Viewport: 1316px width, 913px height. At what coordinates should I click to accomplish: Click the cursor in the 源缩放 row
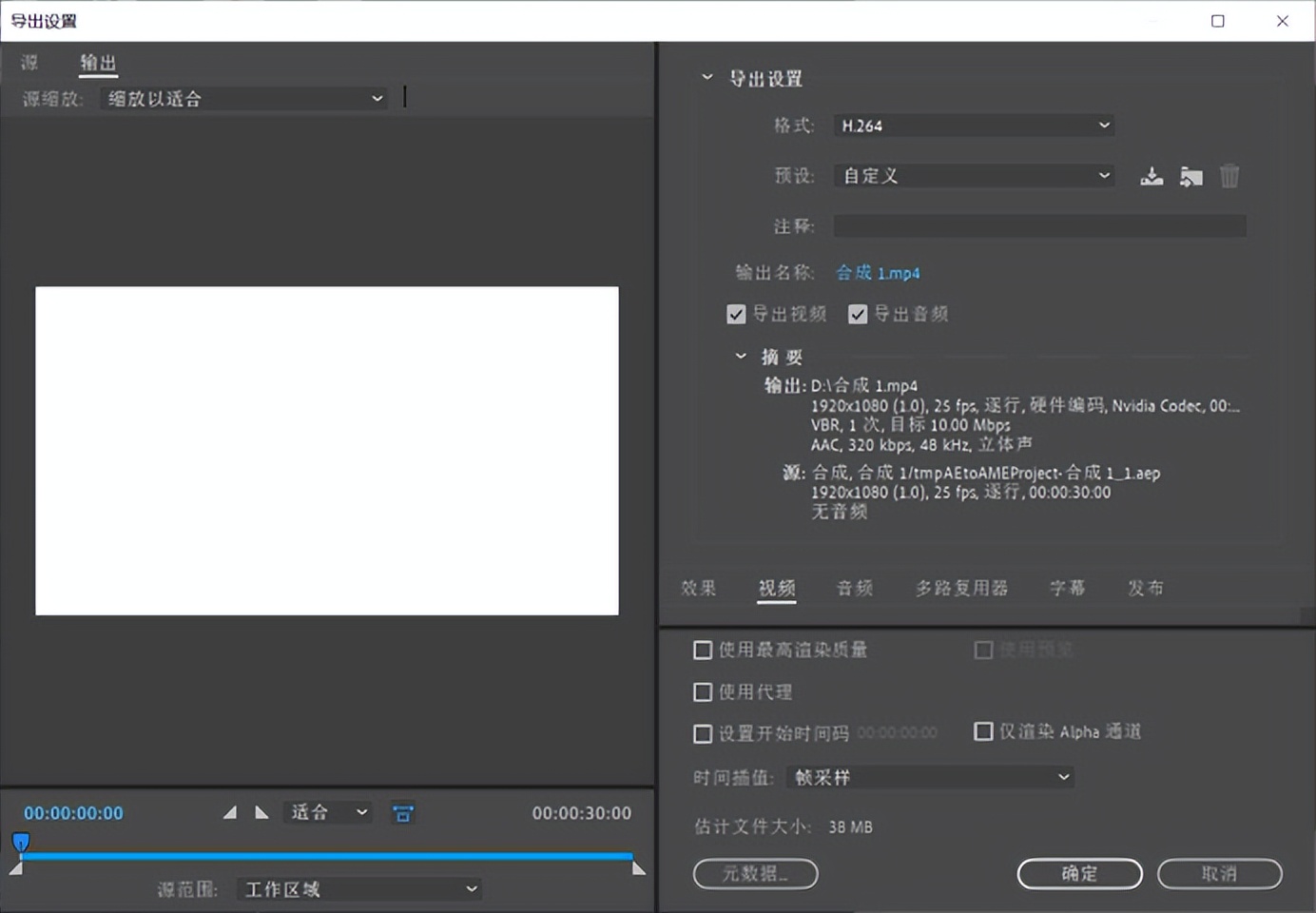(x=404, y=97)
